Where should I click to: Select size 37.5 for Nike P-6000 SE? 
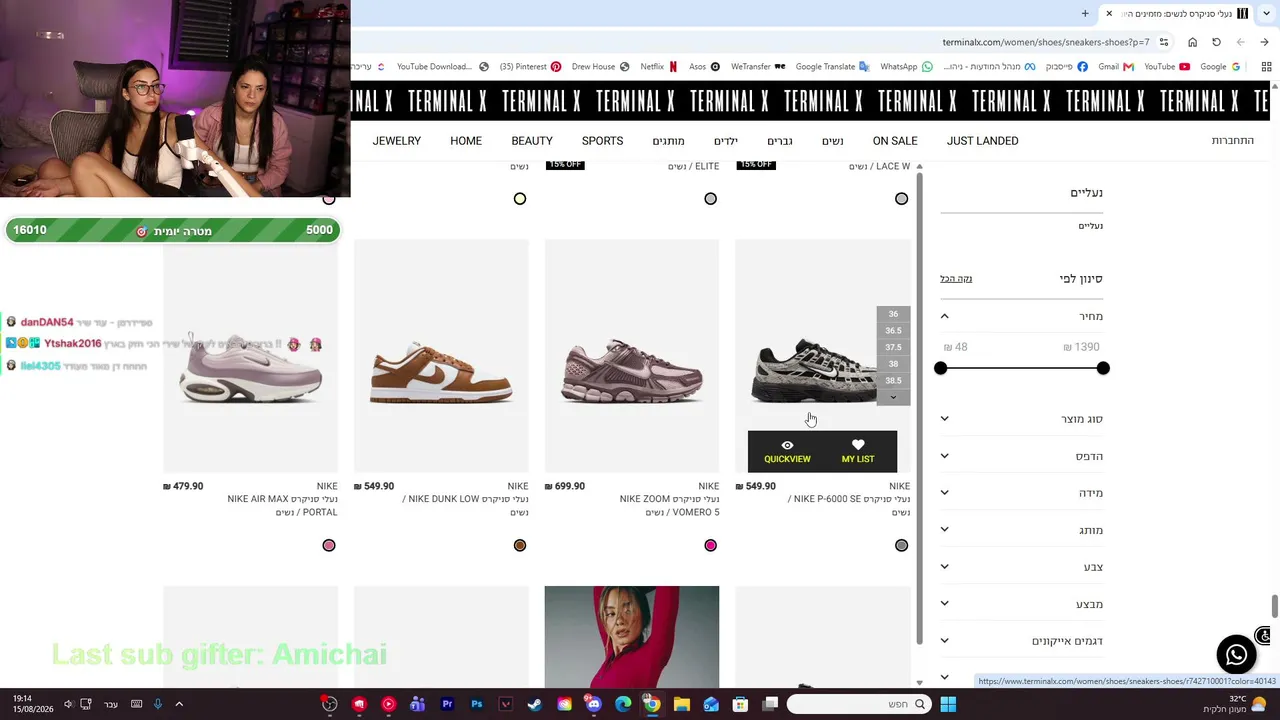pos(893,347)
